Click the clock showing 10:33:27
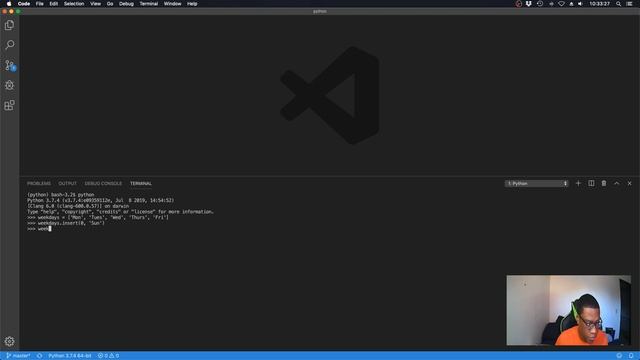640x360 pixels. tap(599, 4)
